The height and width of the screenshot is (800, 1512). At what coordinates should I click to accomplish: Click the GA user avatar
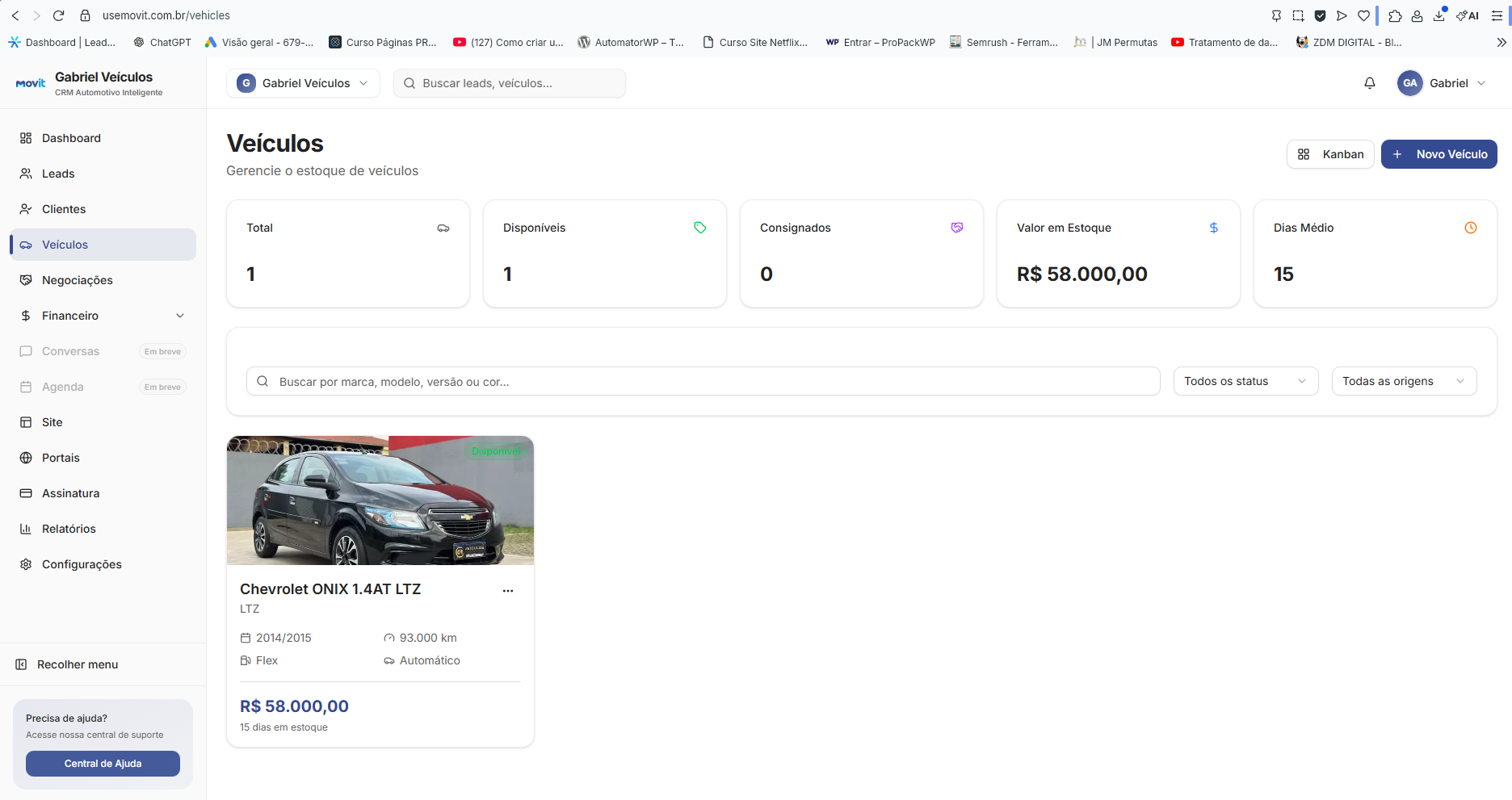[x=1409, y=83]
